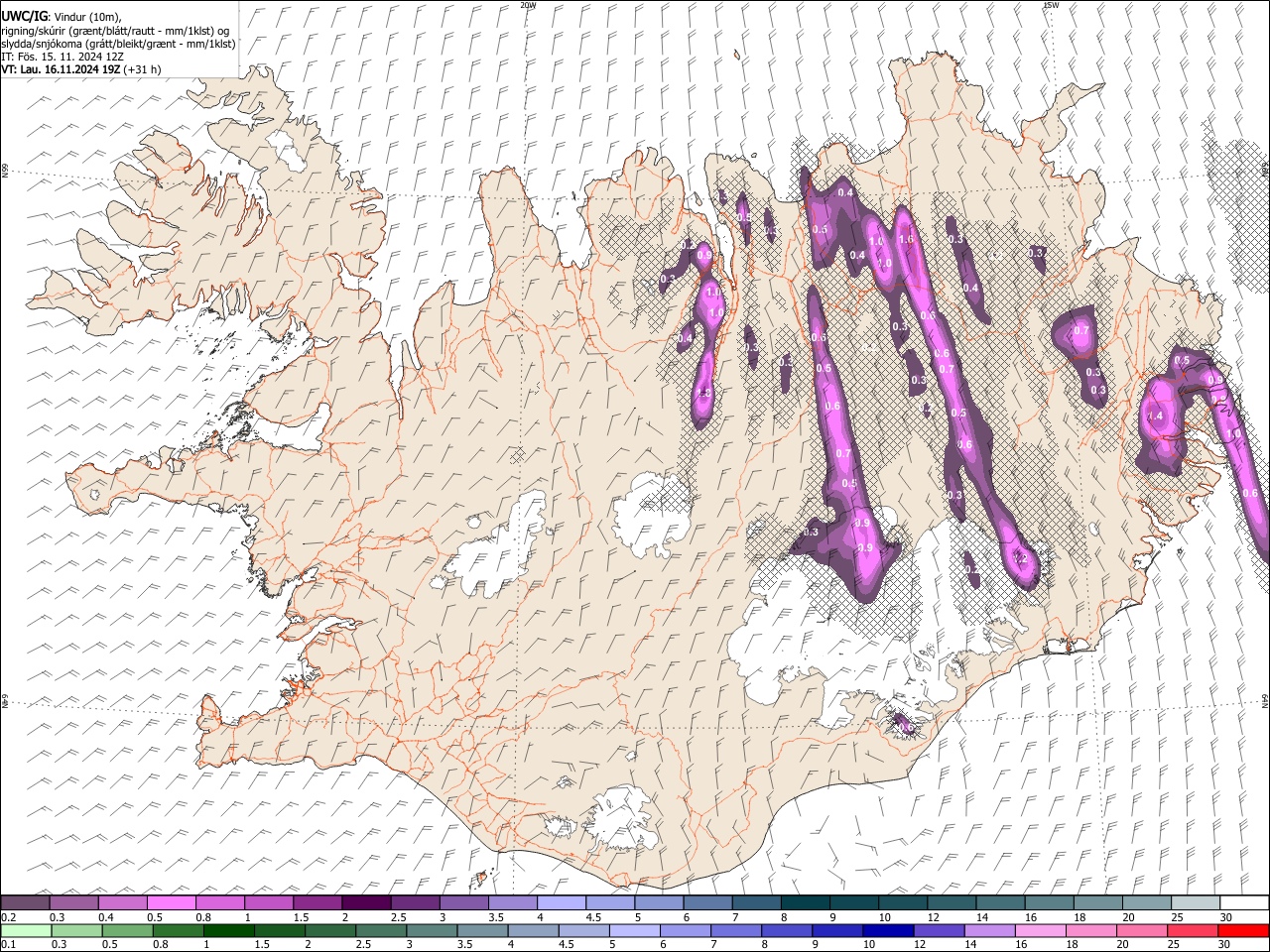This screenshot has height=952, width=1270.
Task: Select the '1.4' snowfall value in the east
Action: click(1155, 416)
